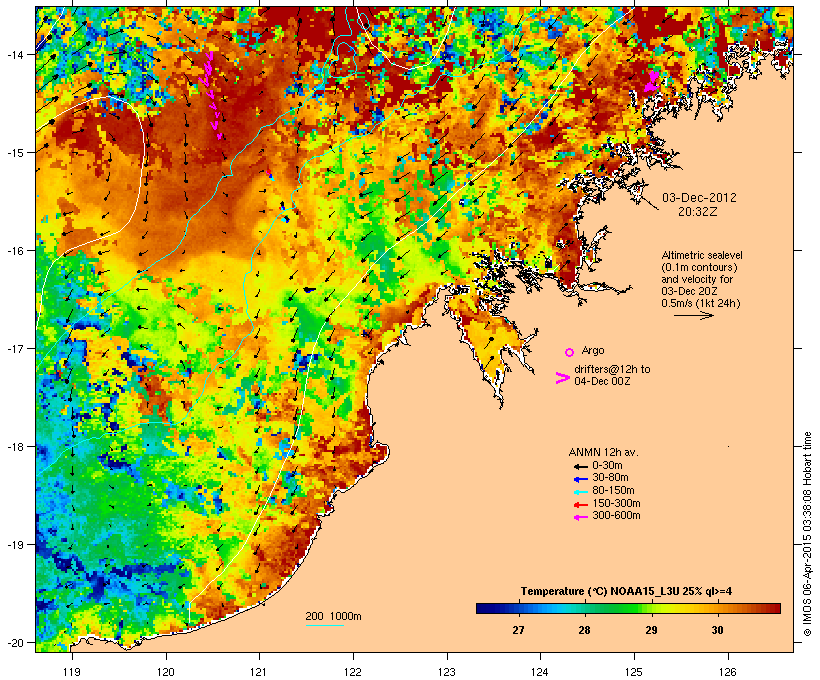Click the latitude axis label -17

(14, 349)
